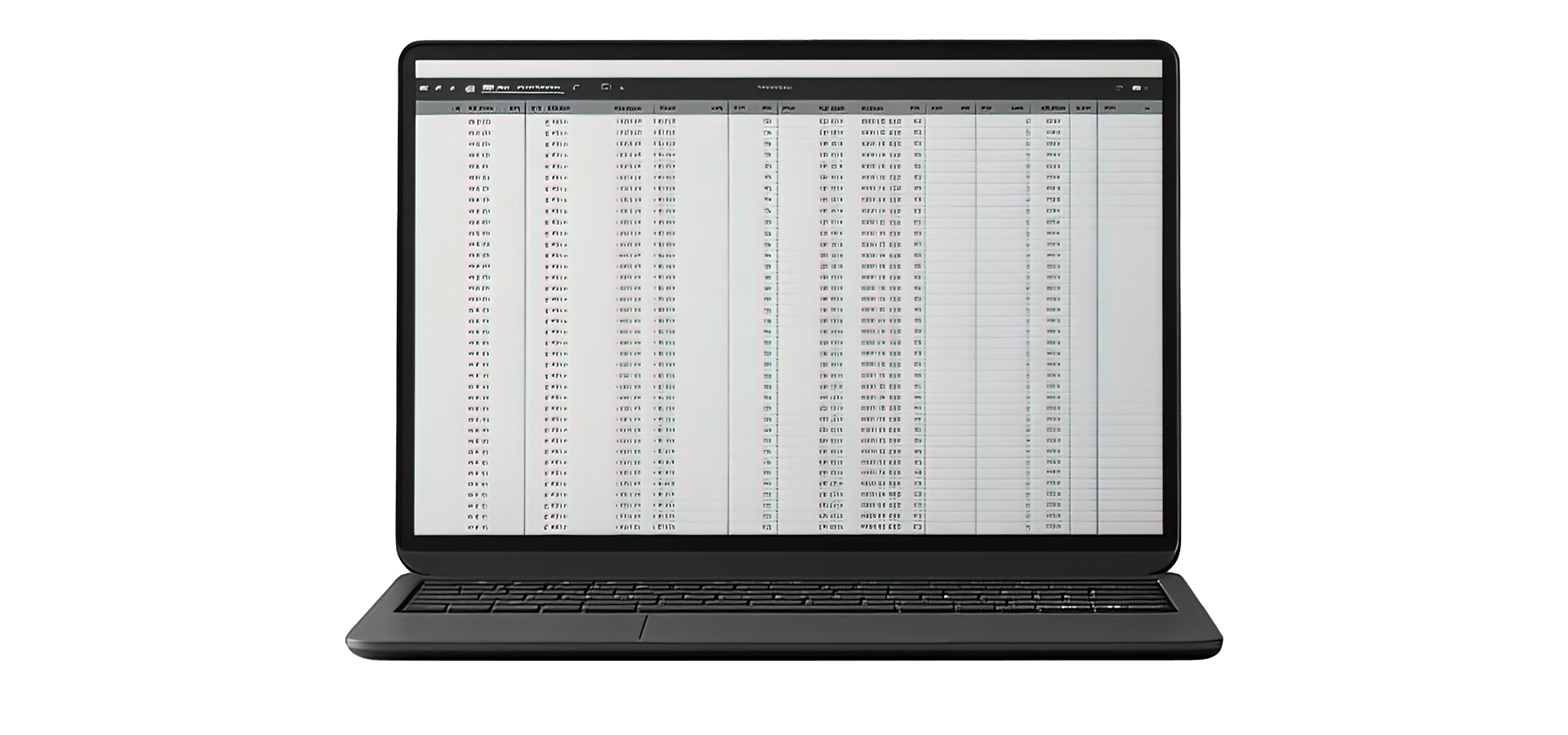Click the white rectangular icon at toolbar's right end
The height and width of the screenshot is (735, 1568).
1136,88
